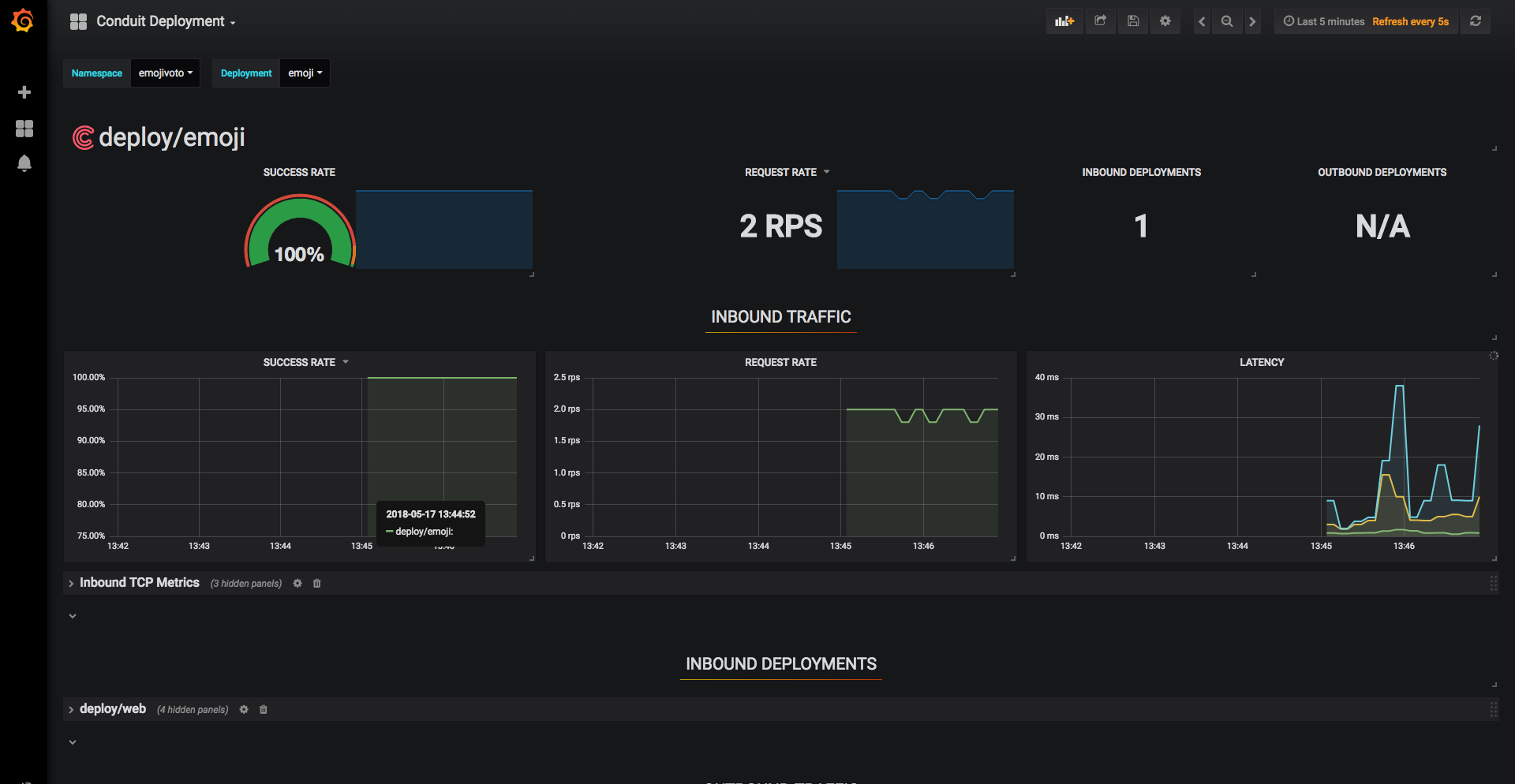Click the Deployment variable label
Image resolution: width=1515 pixels, height=784 pixels.
(x=246, y=73)
